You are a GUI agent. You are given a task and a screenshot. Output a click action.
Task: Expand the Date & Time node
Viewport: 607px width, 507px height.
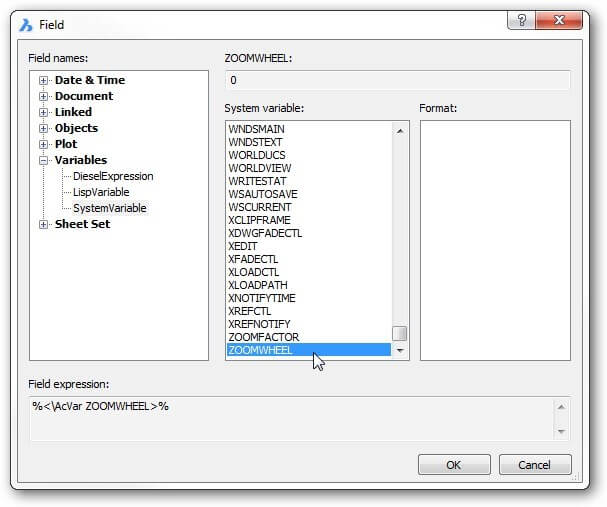coord(43,81)
